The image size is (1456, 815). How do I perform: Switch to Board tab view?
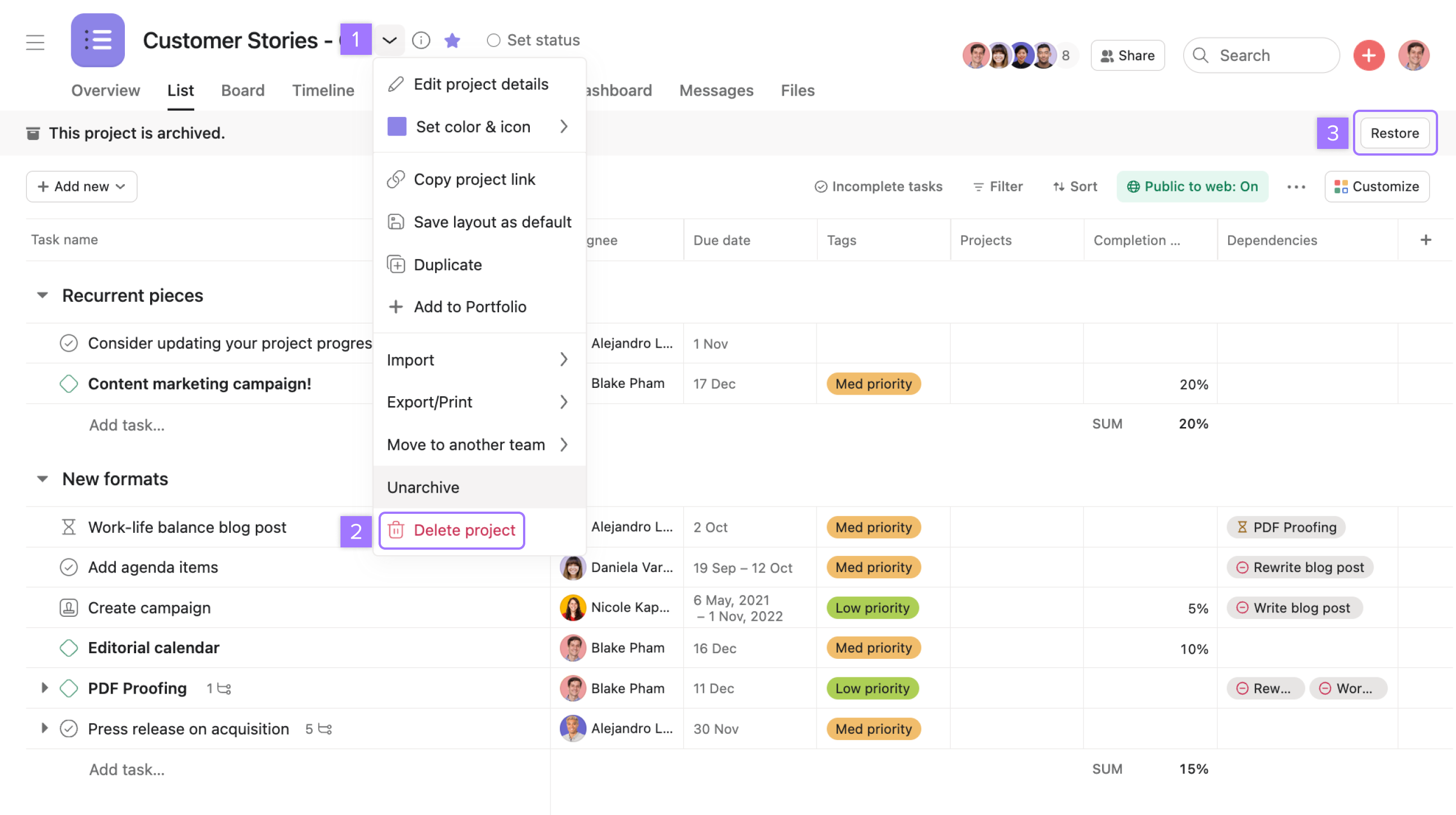(x=243, y=90)
